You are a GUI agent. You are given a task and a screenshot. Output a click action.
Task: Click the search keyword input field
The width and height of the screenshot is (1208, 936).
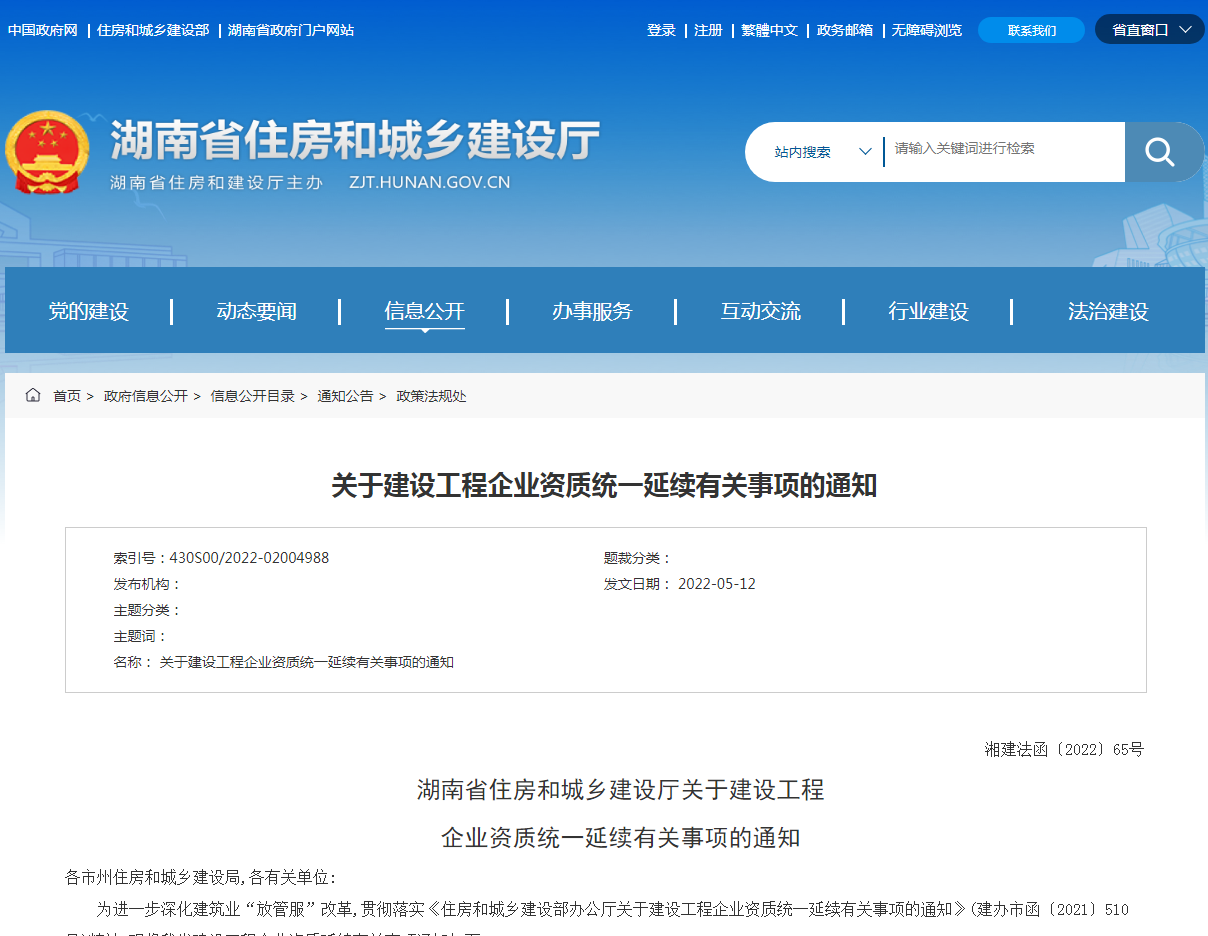point(1000,151)
